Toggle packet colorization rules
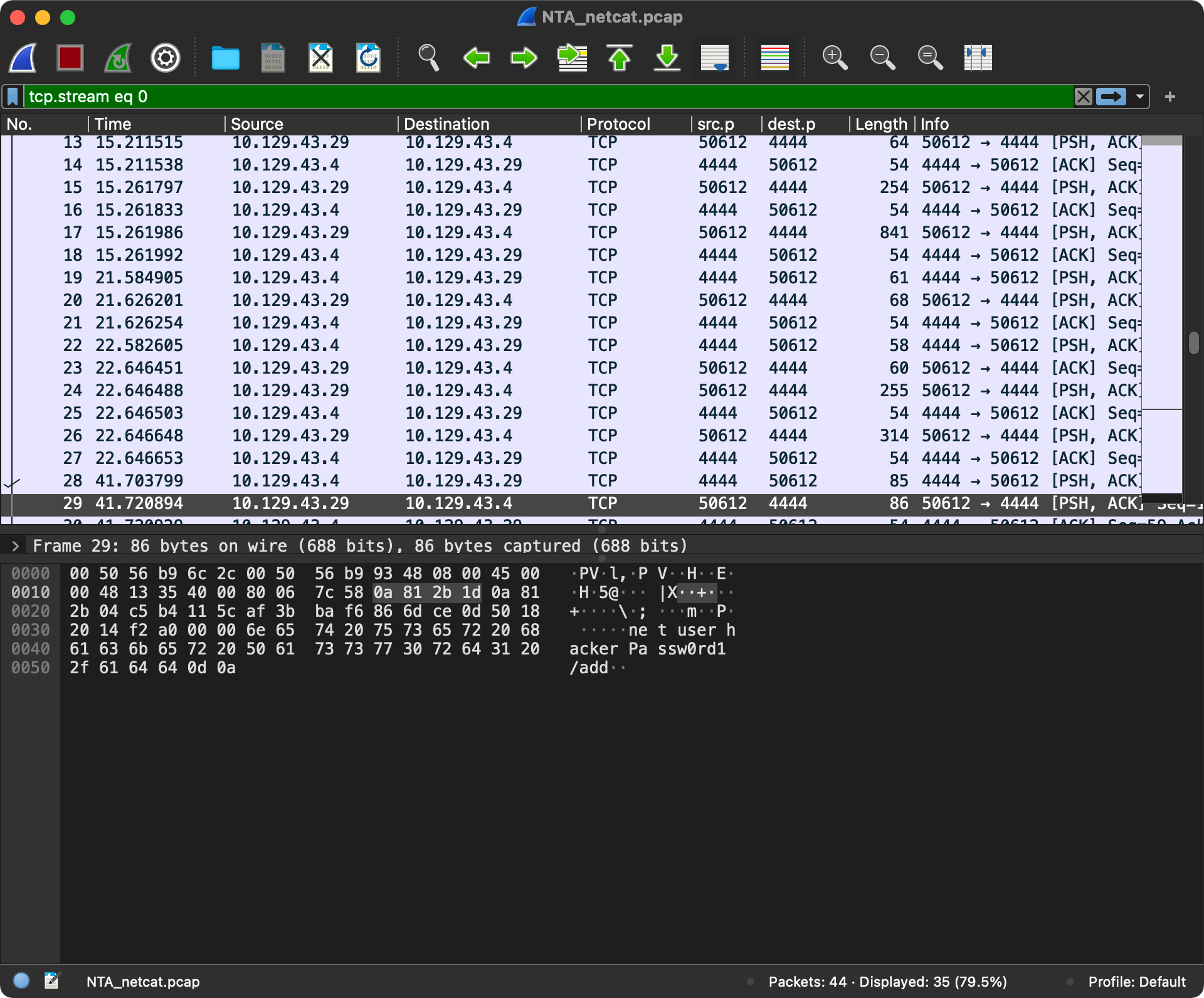The width and height of the screenshot is (1204, 998). [x=774, y=58]
